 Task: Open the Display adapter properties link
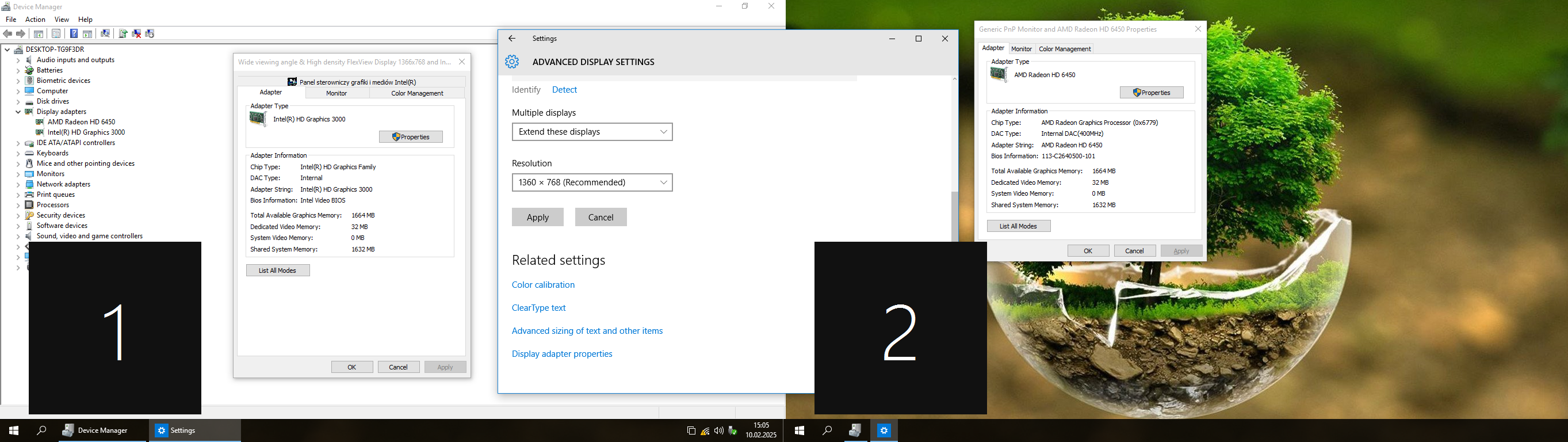click(562, 355)
